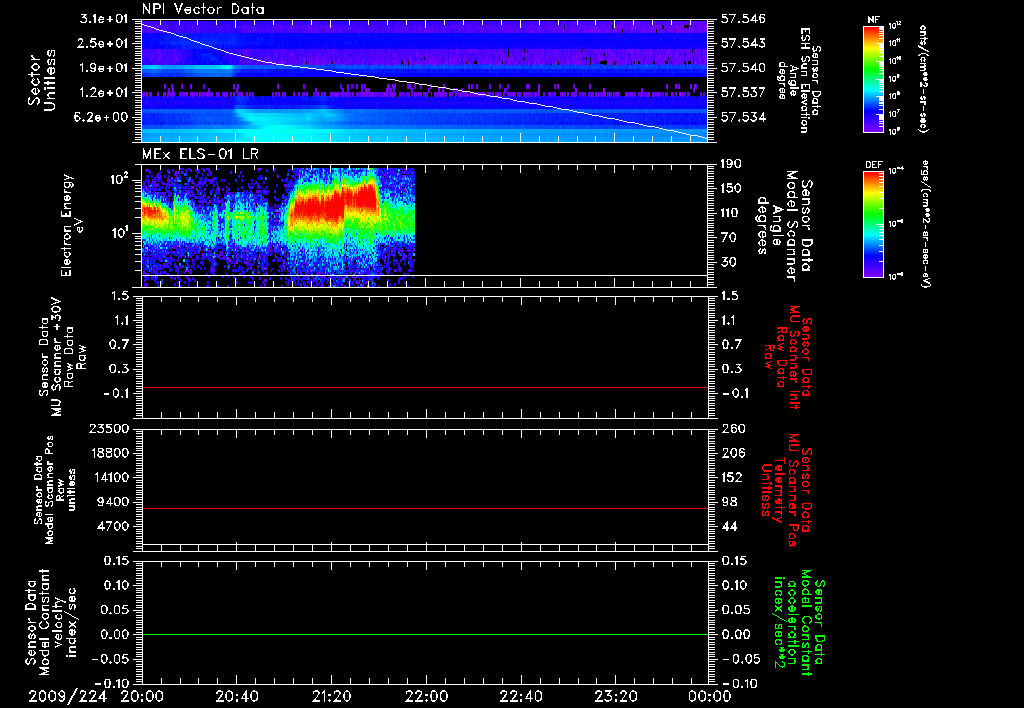1024x708 pixels.
Task: Click the cnts/(cm**2-sr-sec) unit label
Action: (x=923, y=79)
